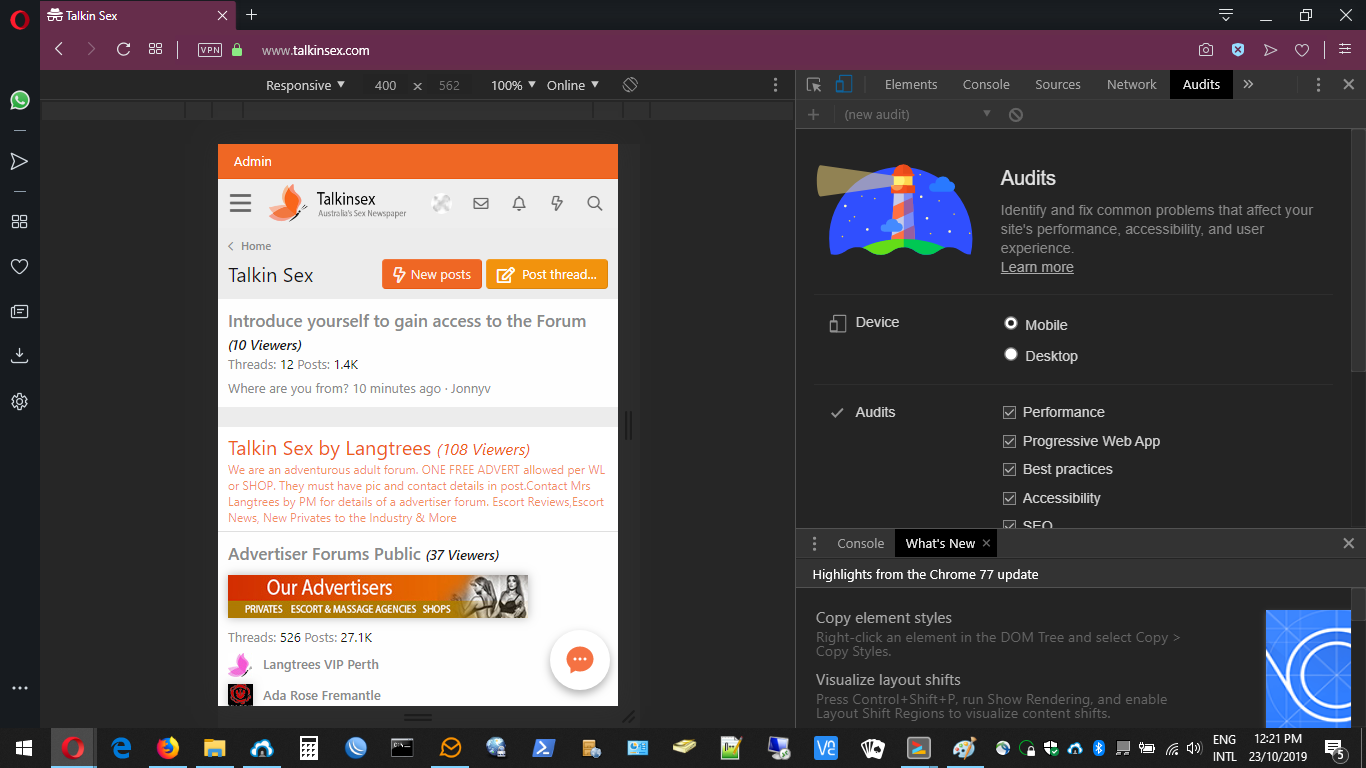Open the Responsive device dropdown
1366x768 pixels.
point(305,85)
